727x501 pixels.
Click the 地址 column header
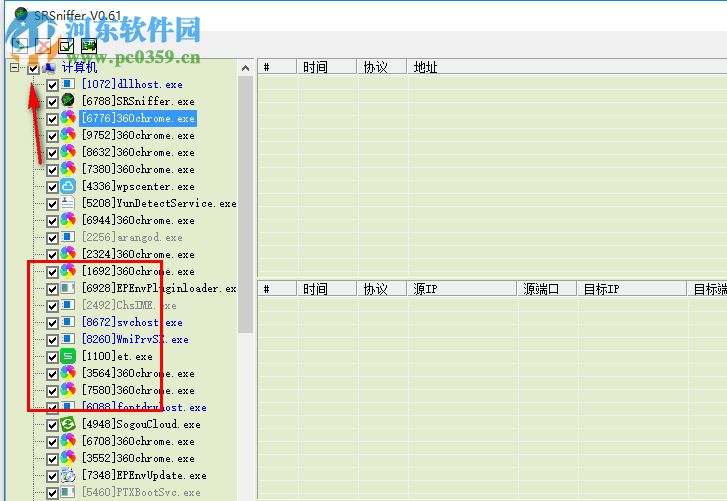[567, 67]
